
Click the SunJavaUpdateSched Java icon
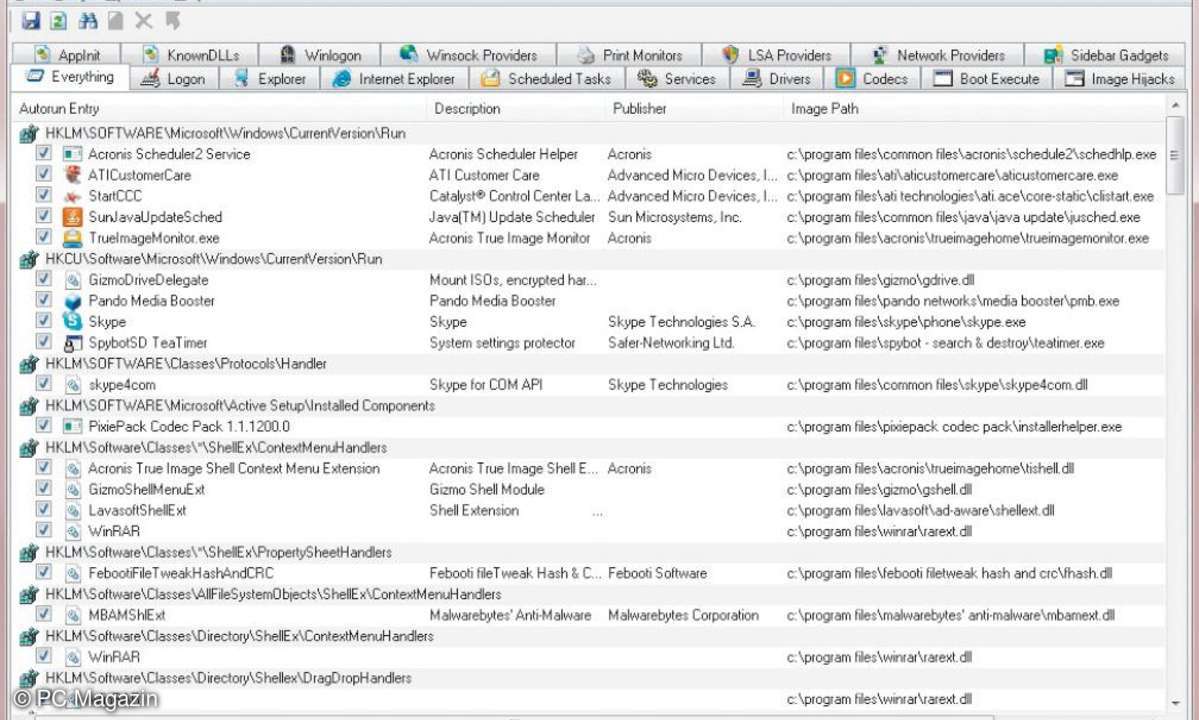[73, 217]
